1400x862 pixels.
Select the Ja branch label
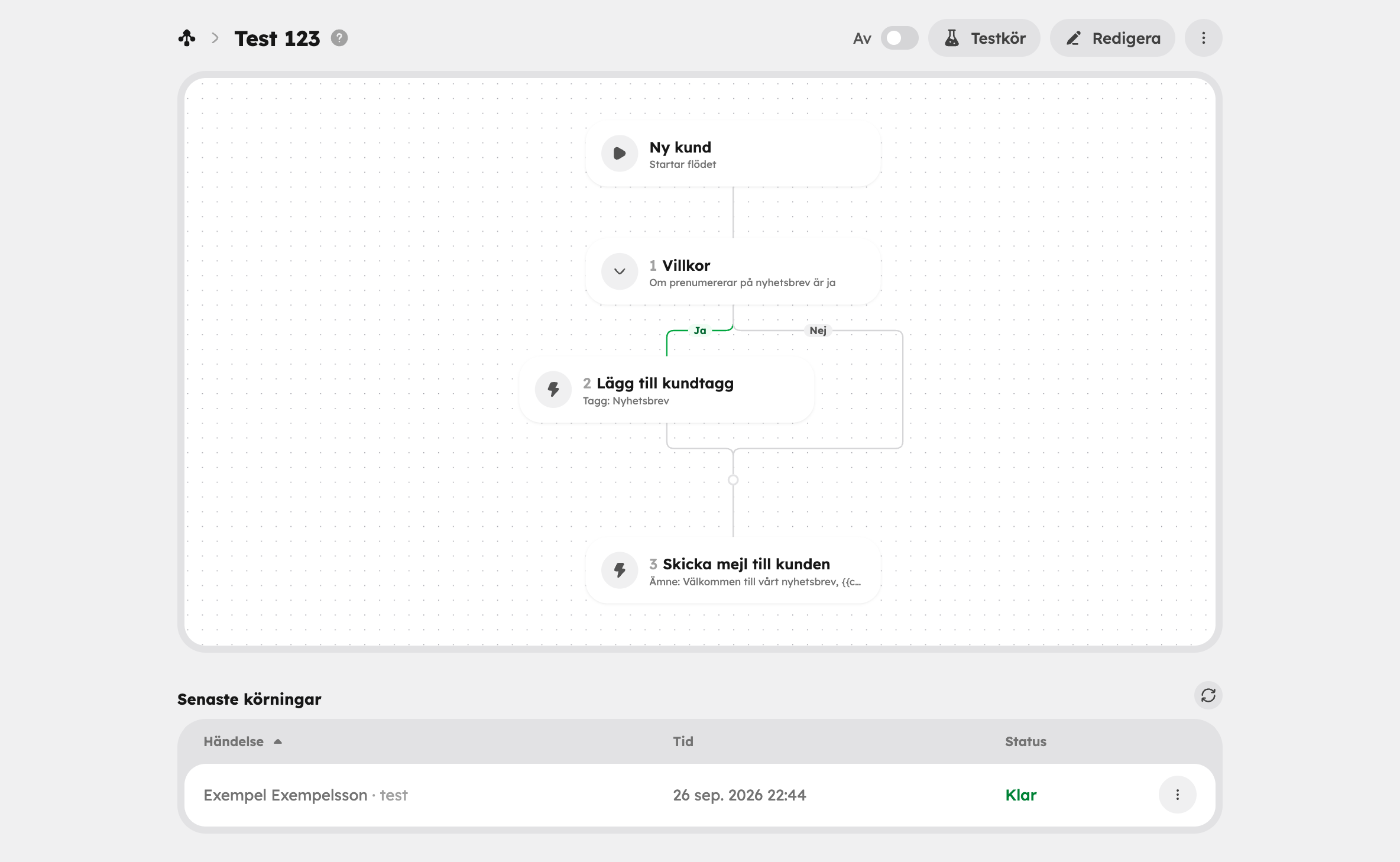700,330
